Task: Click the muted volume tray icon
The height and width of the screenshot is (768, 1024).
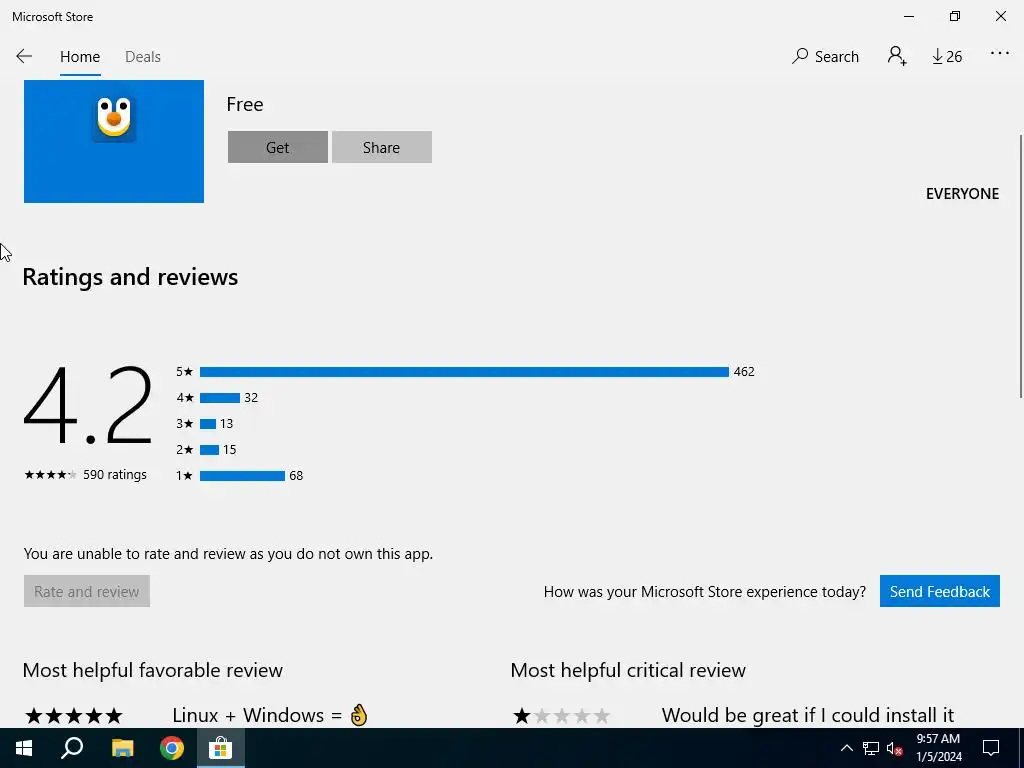Action: pyautogui.click(x=894, y=748)
